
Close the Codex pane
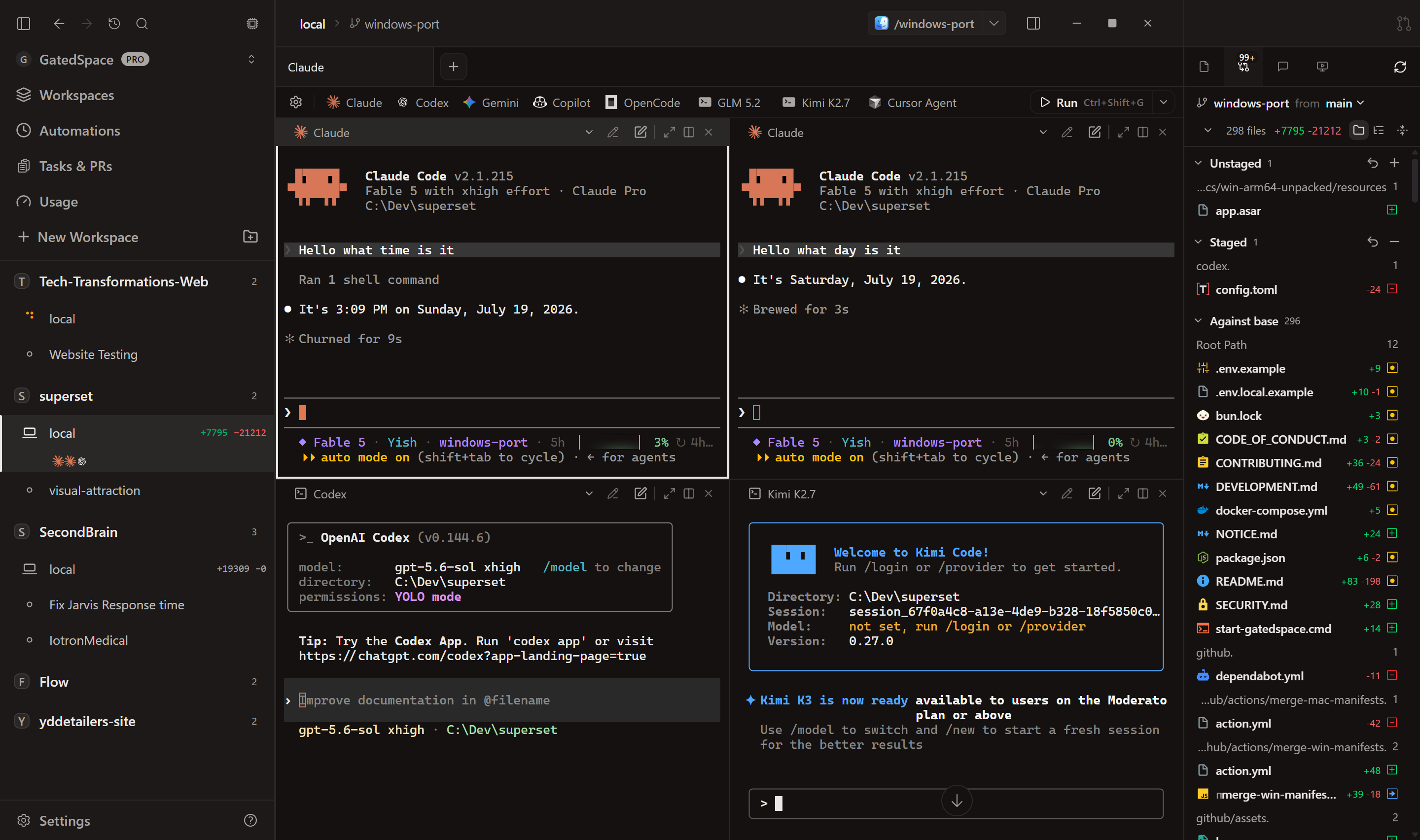[x=708, y=494]
